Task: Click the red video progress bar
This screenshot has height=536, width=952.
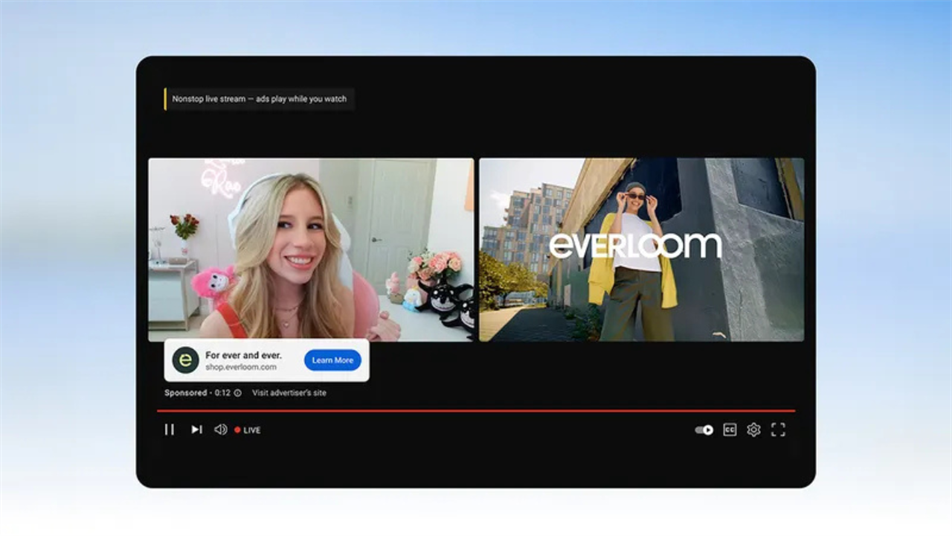Action: pos(475,410)
